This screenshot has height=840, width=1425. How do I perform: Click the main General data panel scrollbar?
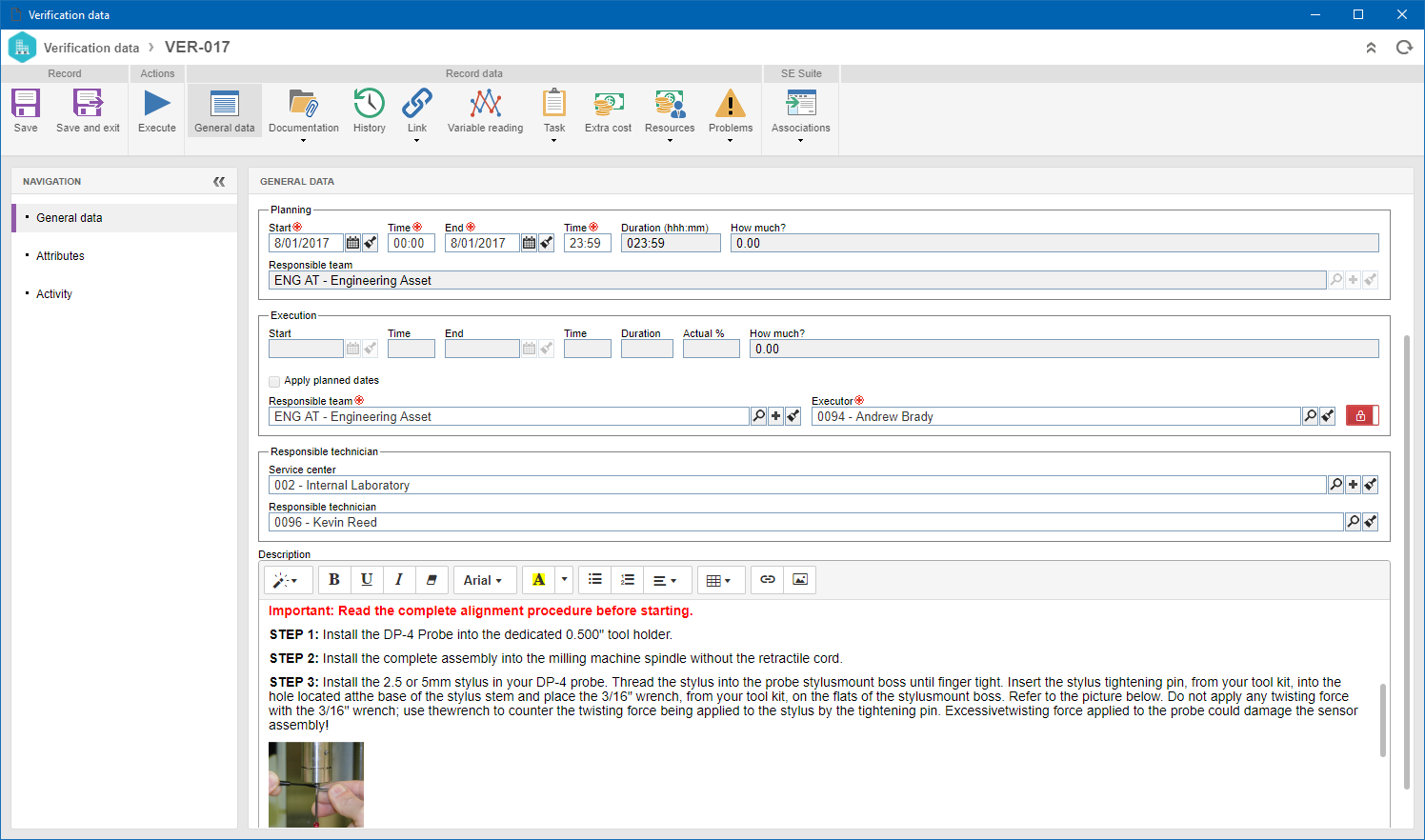tap(1407, 562)
